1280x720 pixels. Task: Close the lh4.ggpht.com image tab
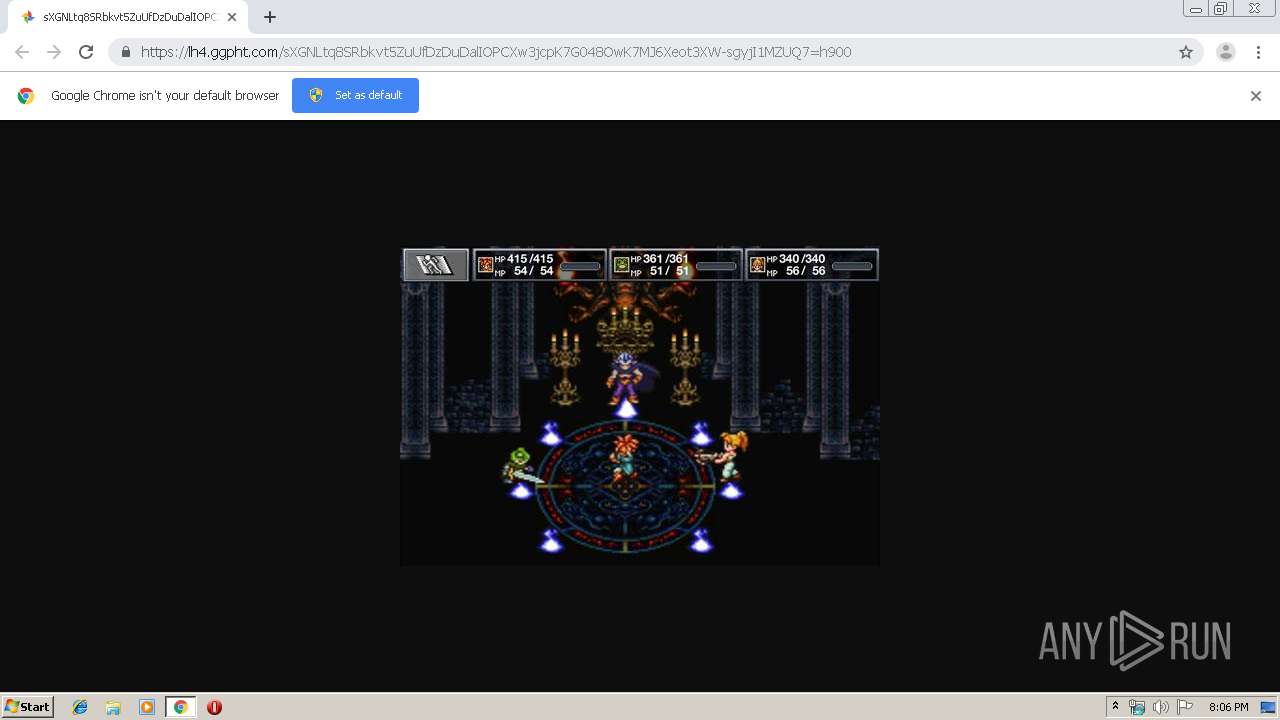point(232,17)
